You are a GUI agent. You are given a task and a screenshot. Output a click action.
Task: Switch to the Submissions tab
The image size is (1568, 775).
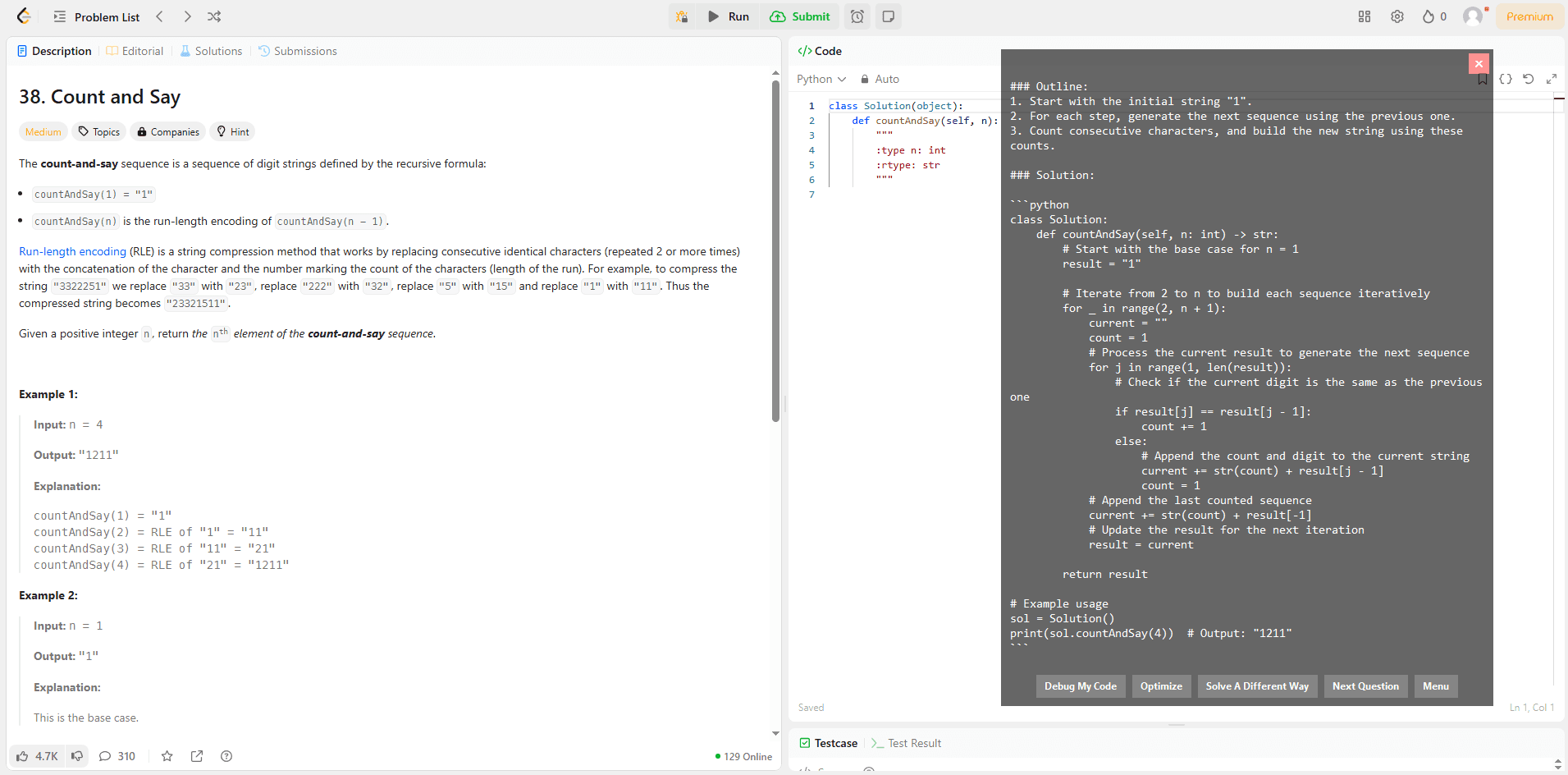coord(298,51)
